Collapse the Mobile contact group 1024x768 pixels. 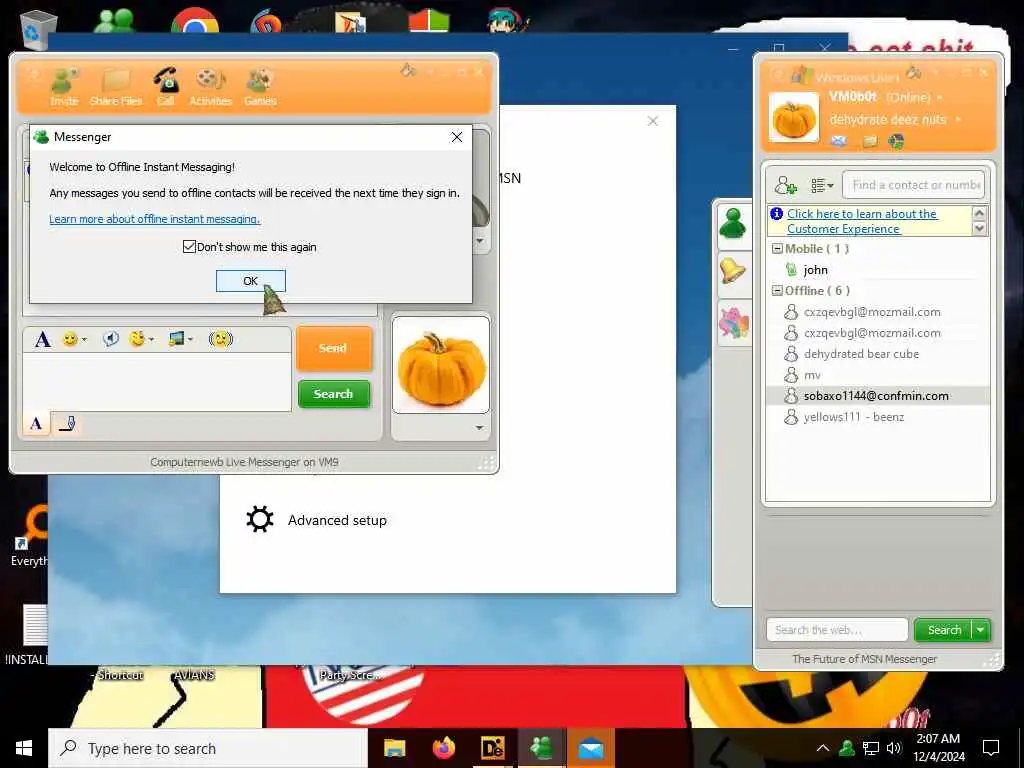[x=777, y=249]
